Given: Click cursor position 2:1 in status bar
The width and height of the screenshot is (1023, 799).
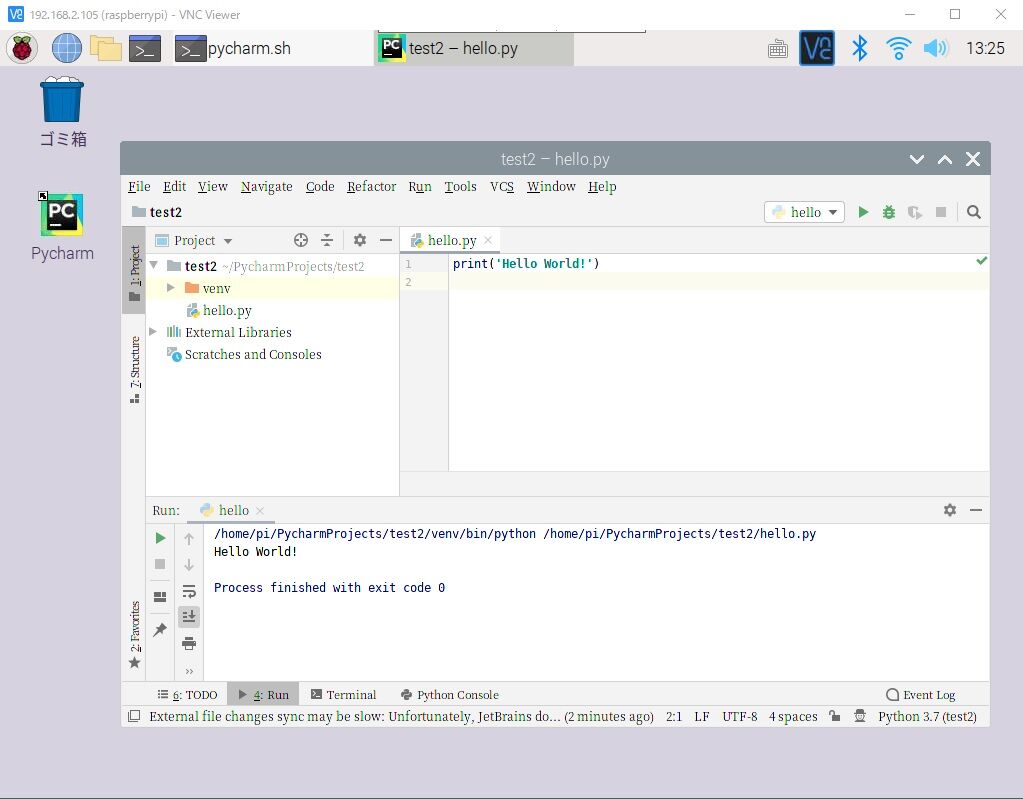Looking at the screenshot, I should pyautogui.click(x=674, y=716).
